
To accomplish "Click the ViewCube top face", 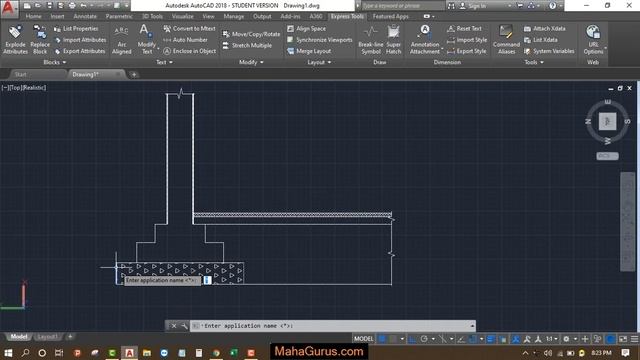I will tap(607, 121).
